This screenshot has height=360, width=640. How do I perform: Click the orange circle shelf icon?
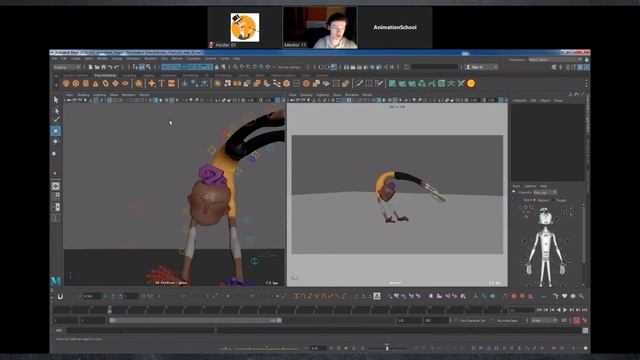pyautogui.click(x=471, y=83)
